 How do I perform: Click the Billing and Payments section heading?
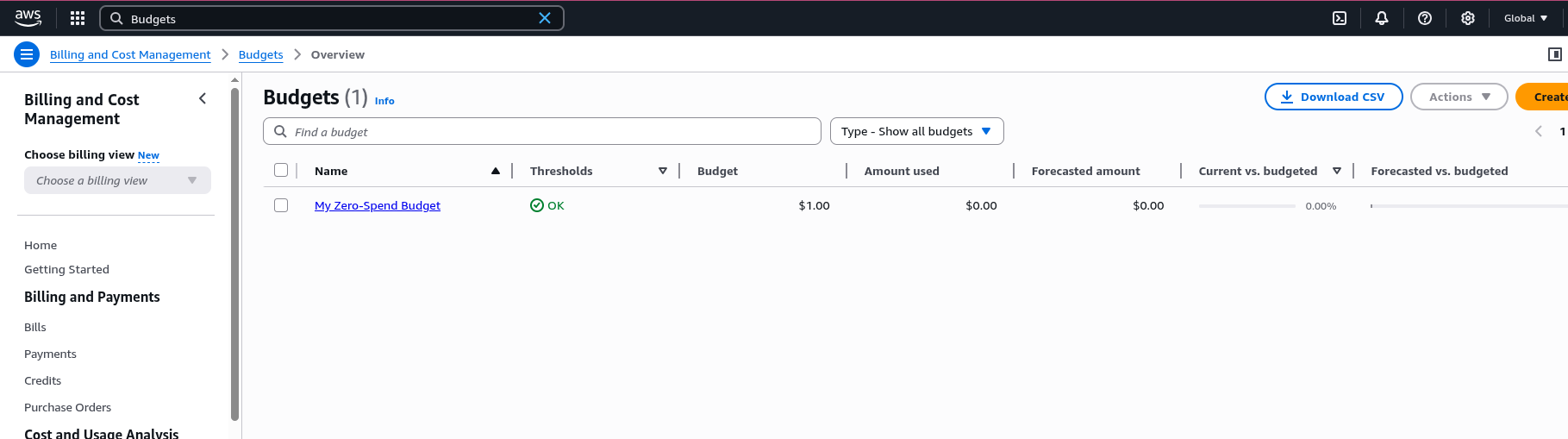[92, 297]
